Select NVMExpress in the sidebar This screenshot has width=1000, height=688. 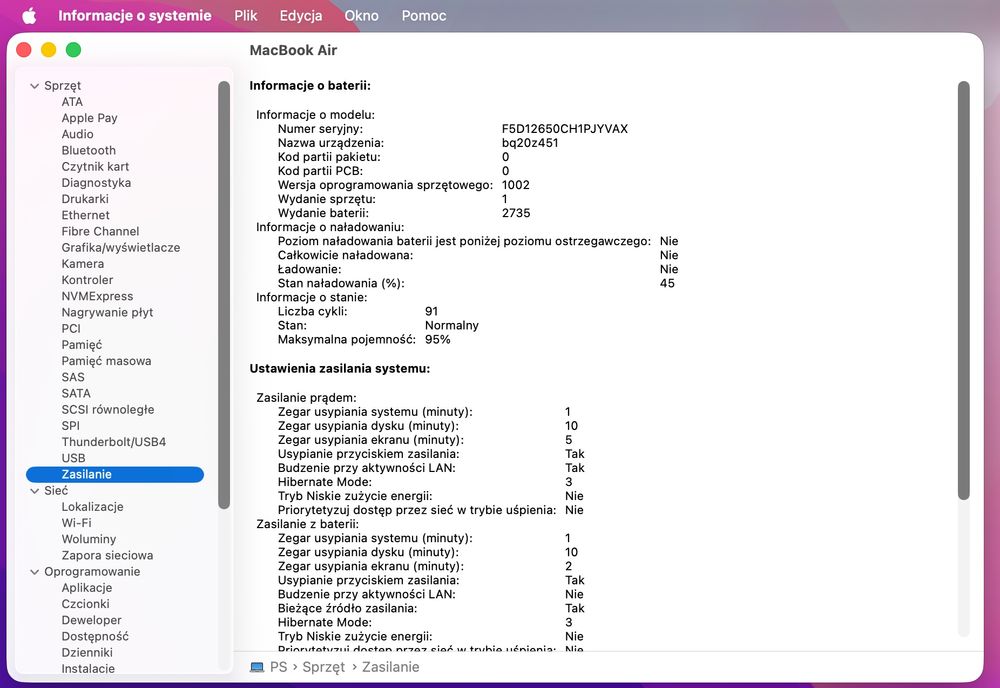pos(97,296)
